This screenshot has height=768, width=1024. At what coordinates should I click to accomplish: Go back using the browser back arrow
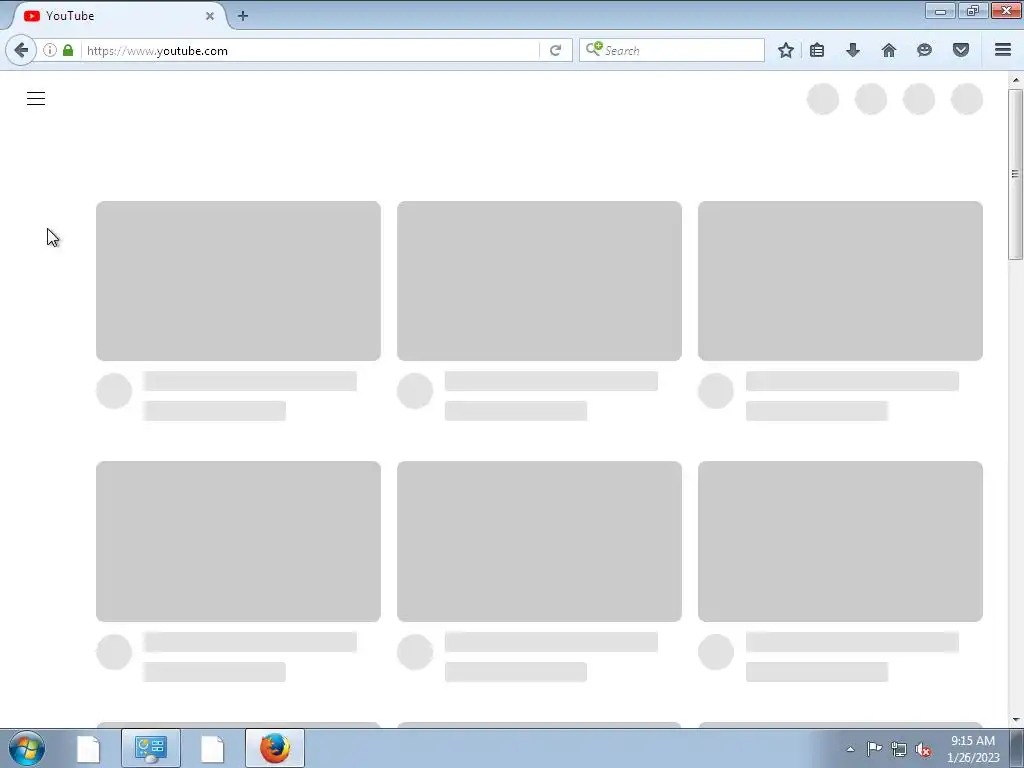pos(21,50)
